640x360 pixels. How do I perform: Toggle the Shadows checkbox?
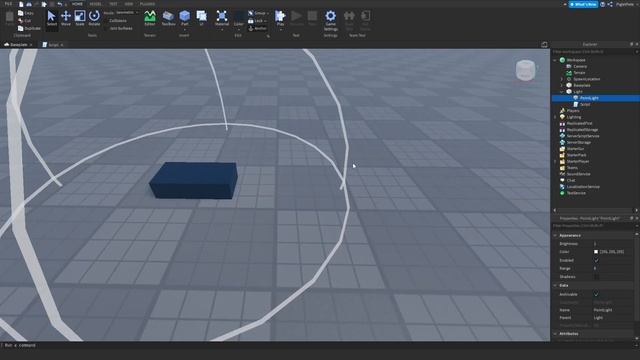596,277
